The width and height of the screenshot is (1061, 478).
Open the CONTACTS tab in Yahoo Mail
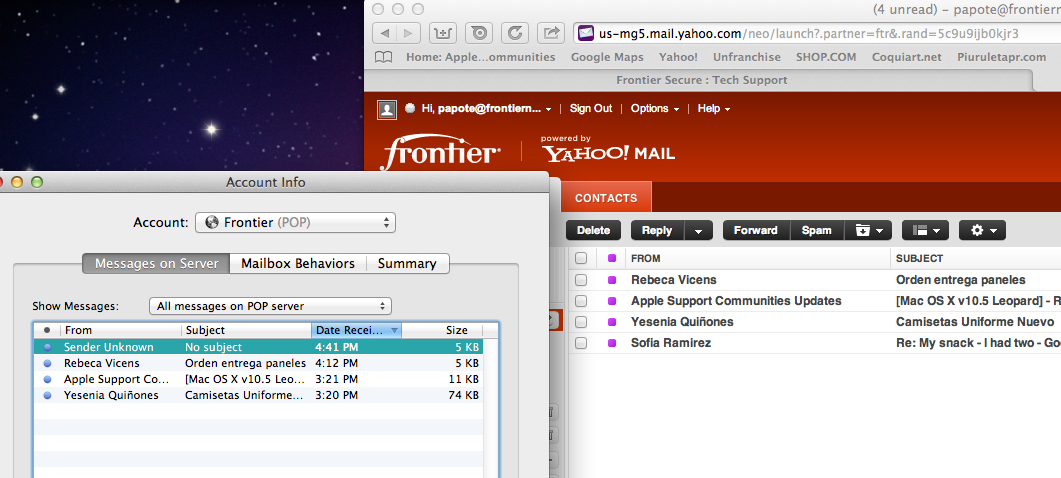pos(606,198)
